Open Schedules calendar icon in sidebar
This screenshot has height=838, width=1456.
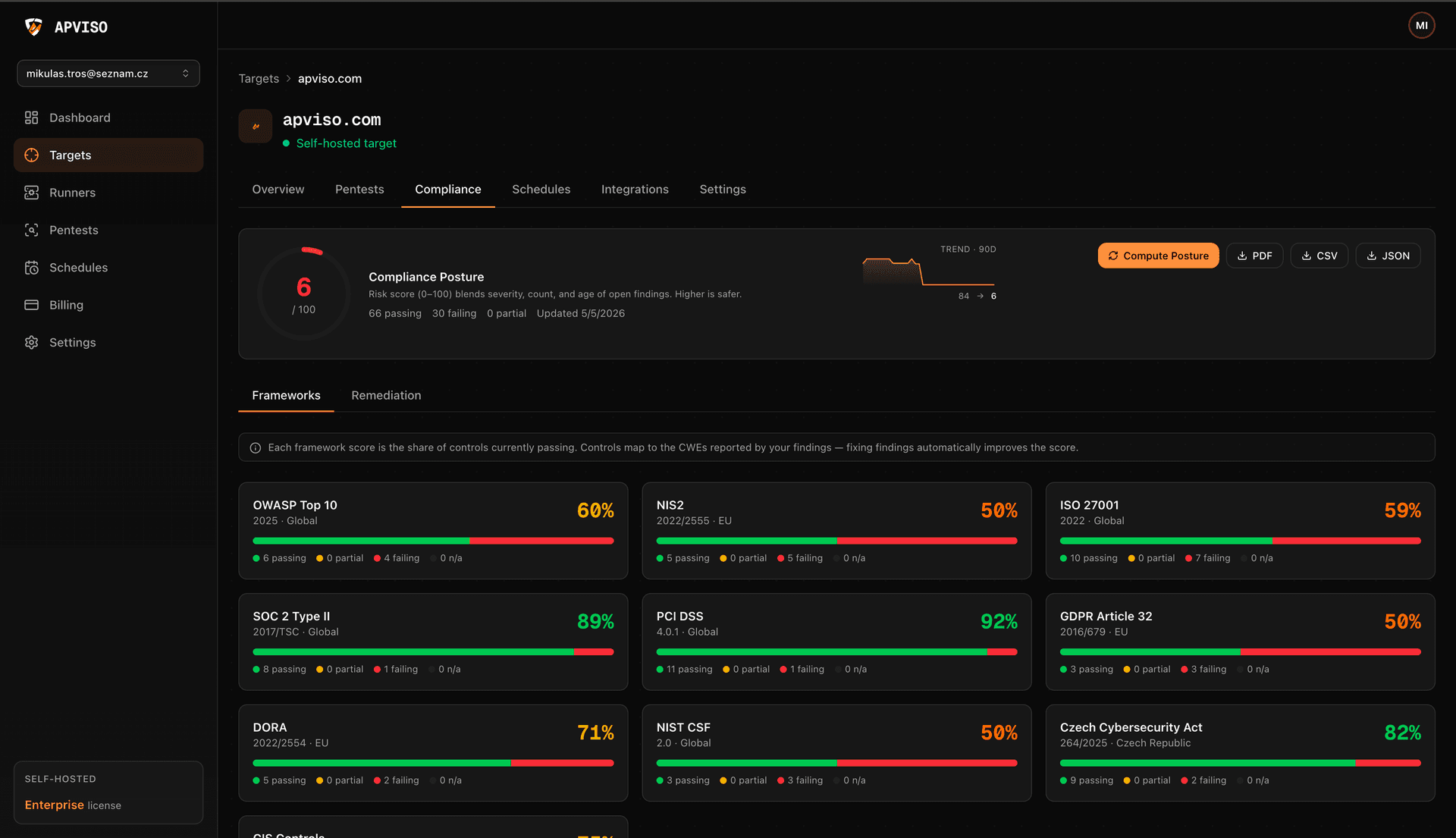(31, 268)
